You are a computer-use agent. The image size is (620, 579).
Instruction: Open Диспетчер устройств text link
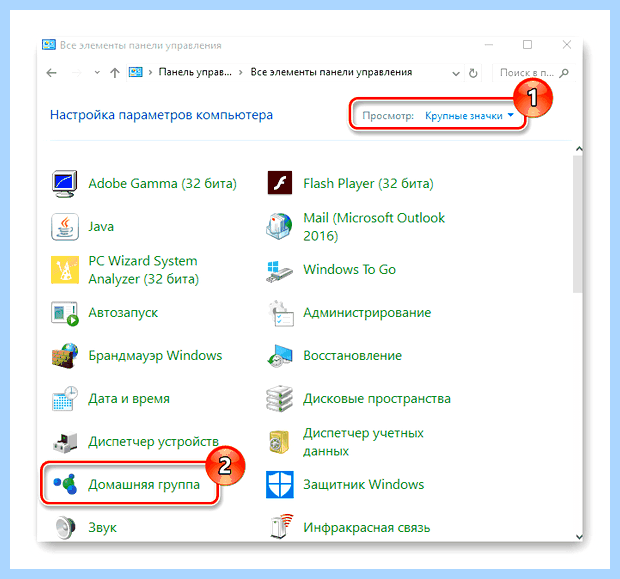[153, 441]
